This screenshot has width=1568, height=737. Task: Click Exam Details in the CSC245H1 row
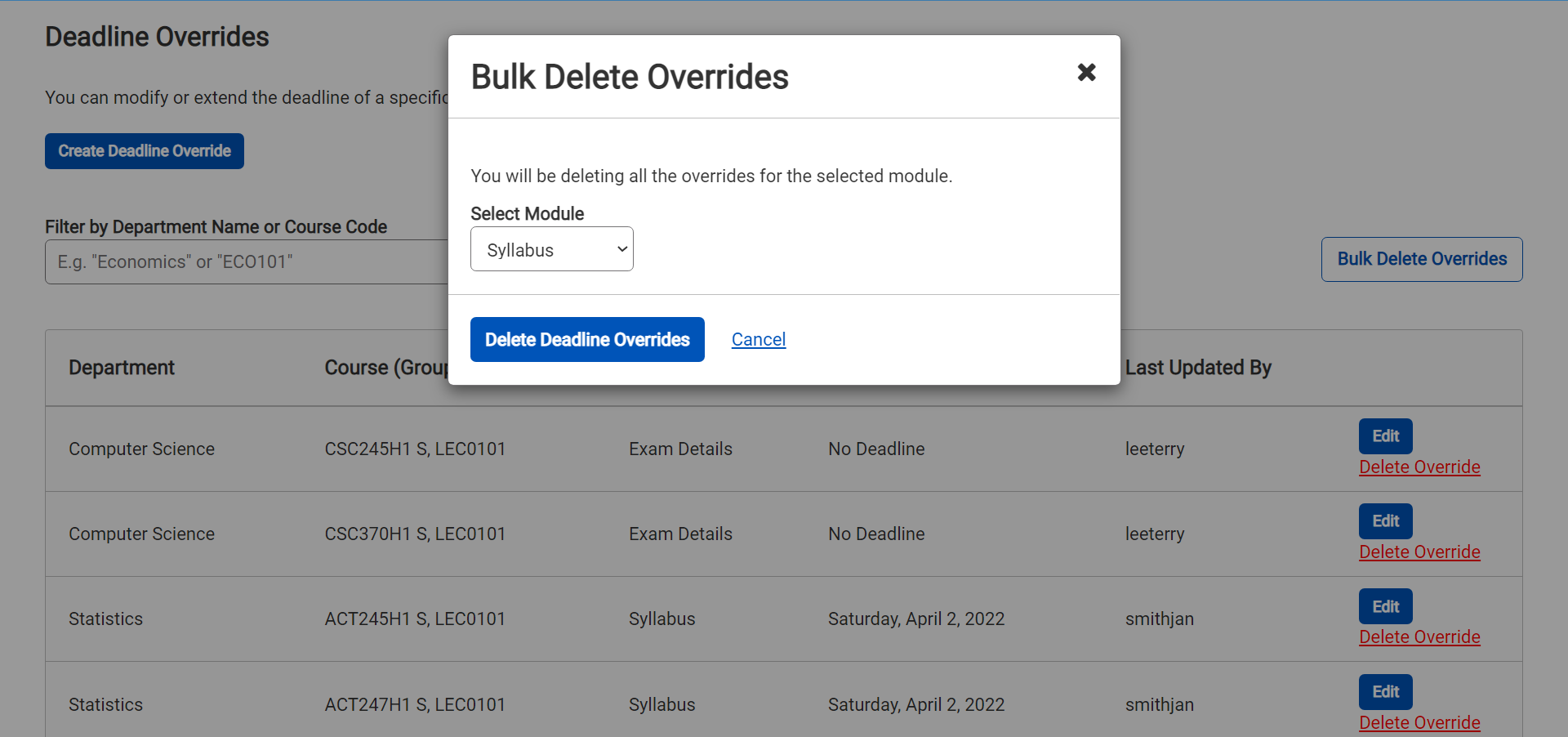680,449
